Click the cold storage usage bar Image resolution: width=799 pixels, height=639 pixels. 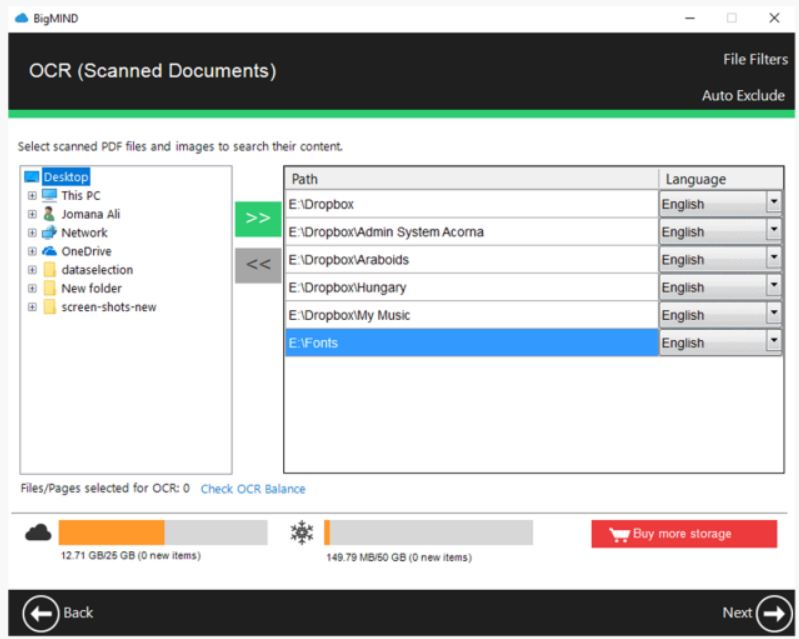428,532
